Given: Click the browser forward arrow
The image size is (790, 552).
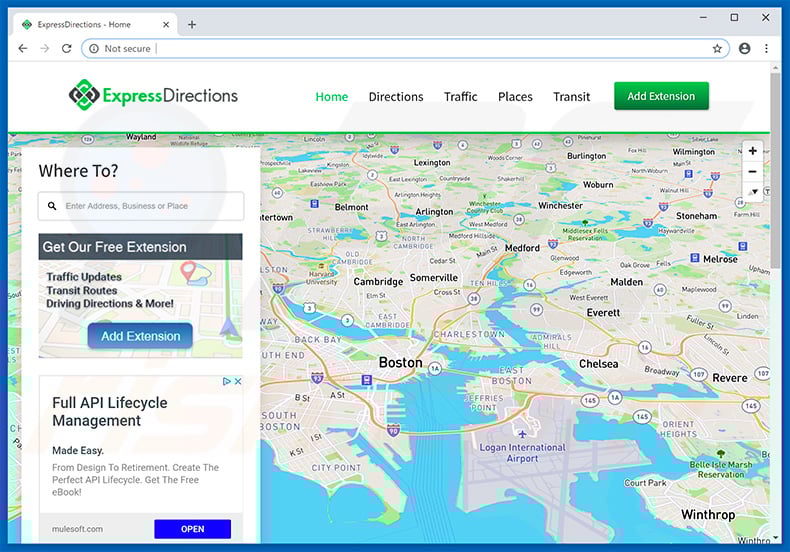Looking at the screenshot, I should click(x=45, y=48).
